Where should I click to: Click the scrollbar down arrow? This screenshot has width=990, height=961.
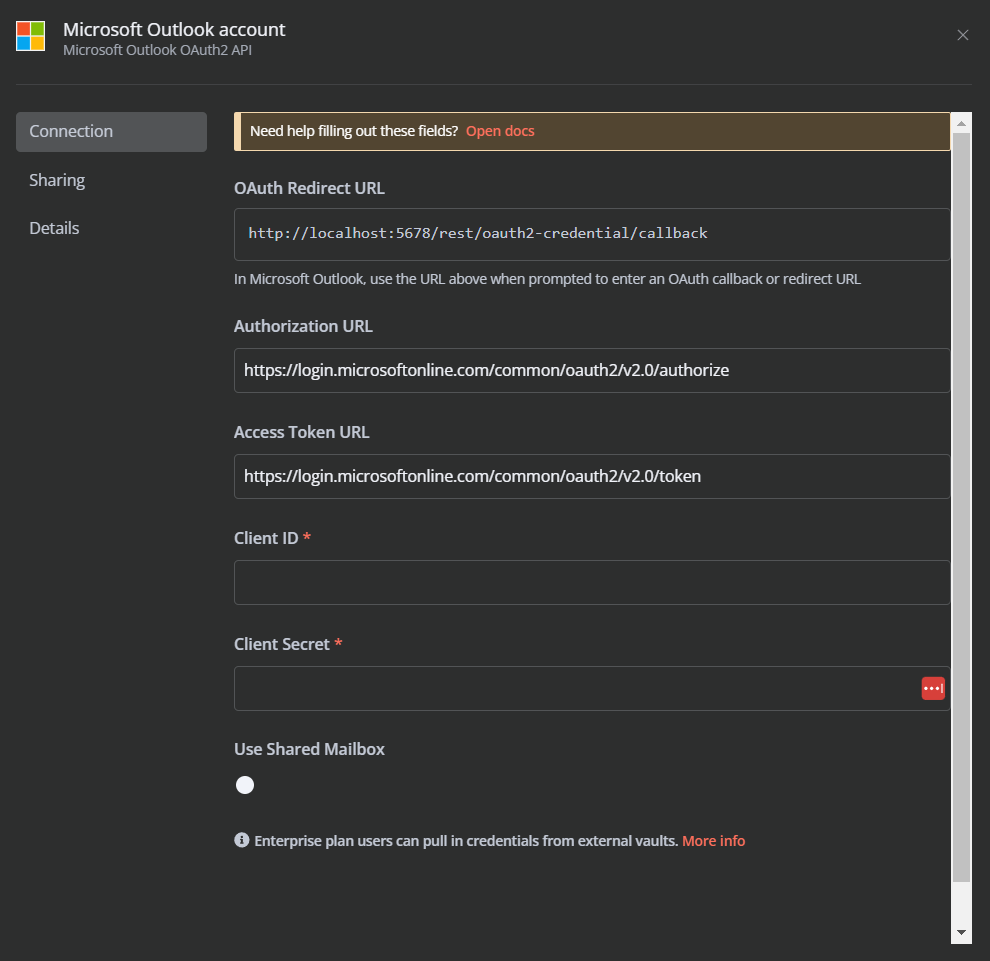pyautogui.click(x=961, y=932)
